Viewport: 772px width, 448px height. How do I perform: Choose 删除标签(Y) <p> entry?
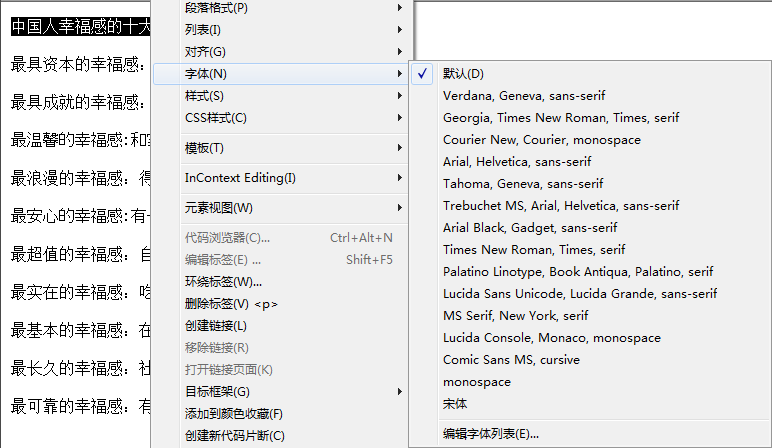click(x=231, y=304)
